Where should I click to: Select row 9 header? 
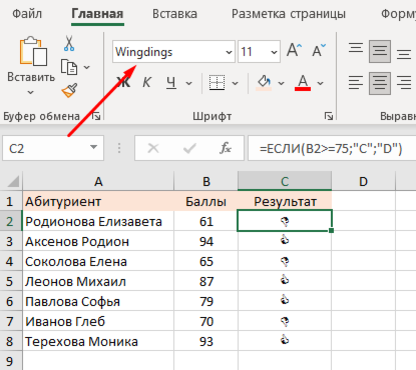click(10, 361)
